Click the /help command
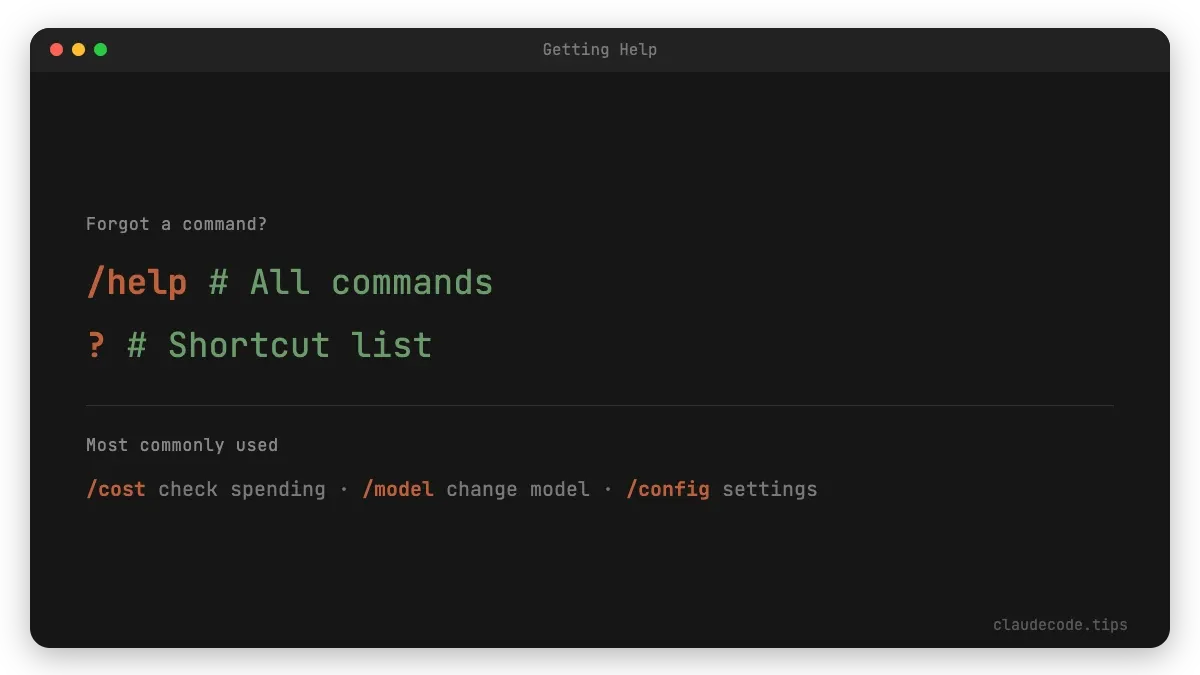Image resolution: width=1200 pixels, height=675 pixels. point(136,283)
